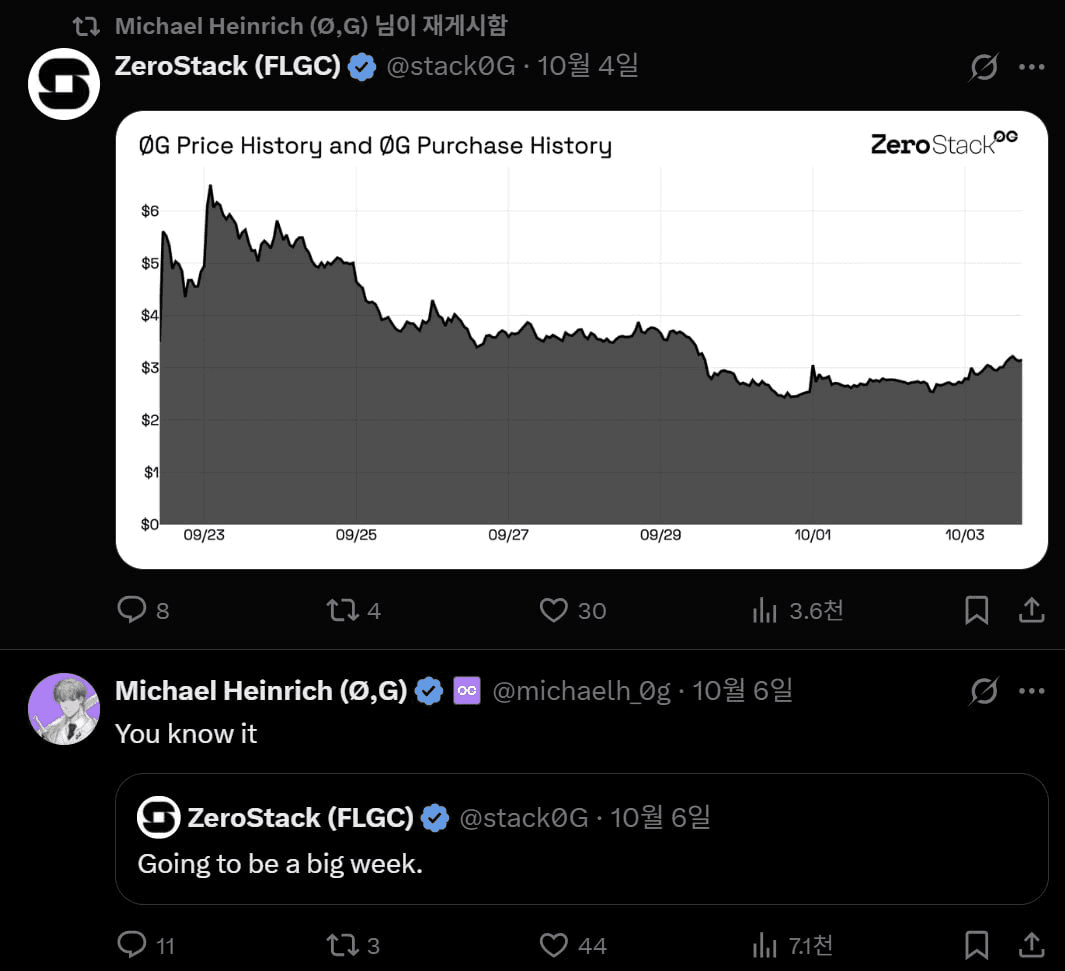Like the ZeroStack price history post
1065x971 pixels.
point(554,610)
